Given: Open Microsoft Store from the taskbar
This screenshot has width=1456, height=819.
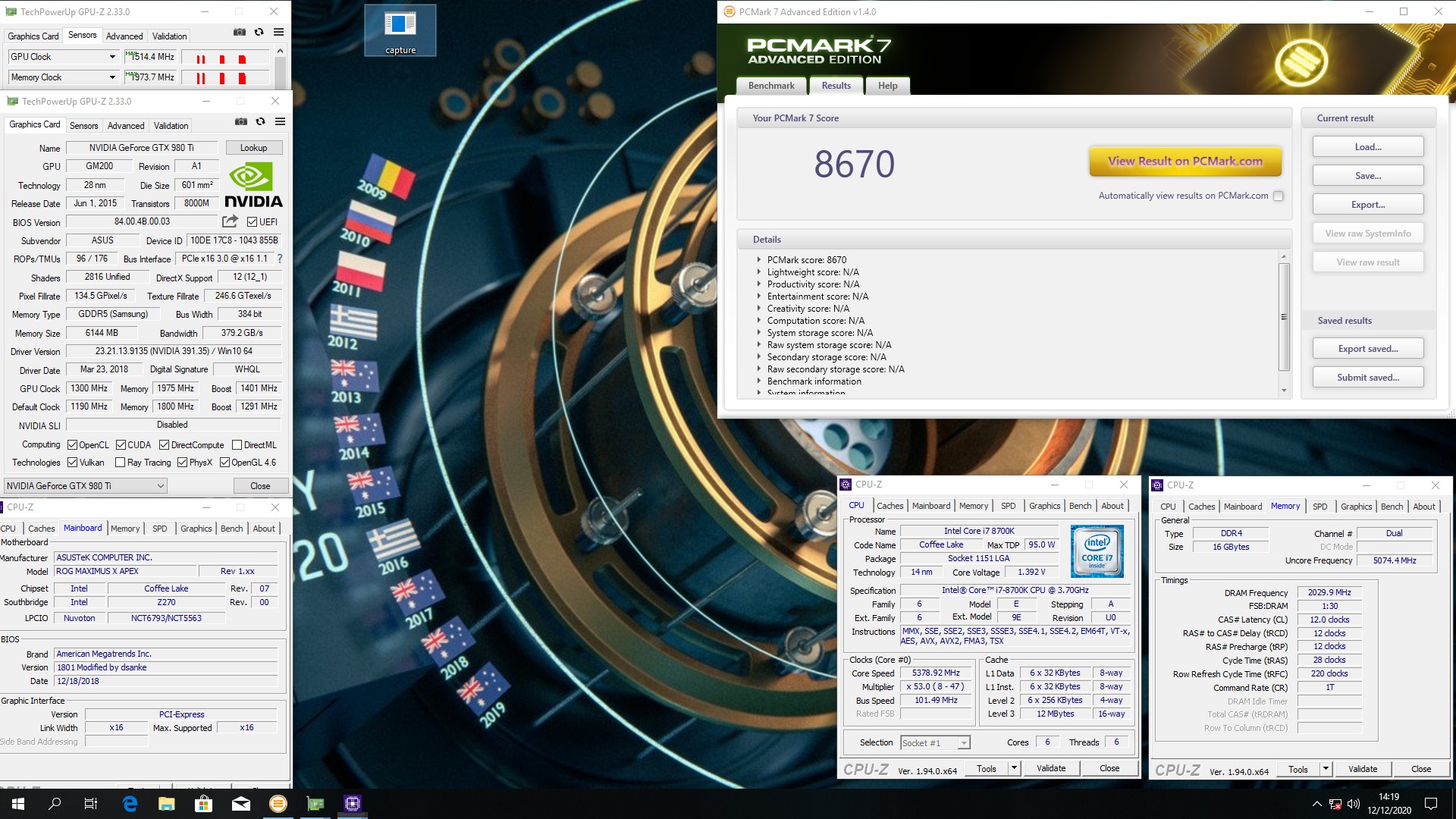Looking at the screenshot, I should tap(204, 804).
